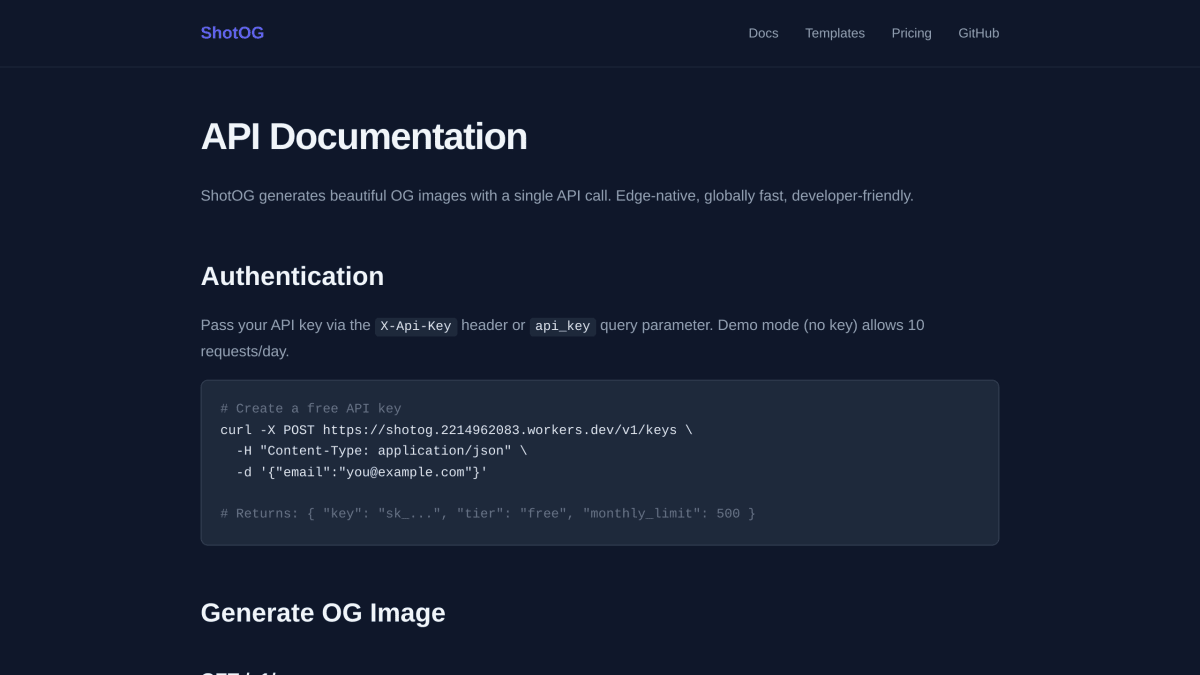Viewport: 1200px width, 675px height.
Task: Click the API Documentation heading
Action: point(364,137)
